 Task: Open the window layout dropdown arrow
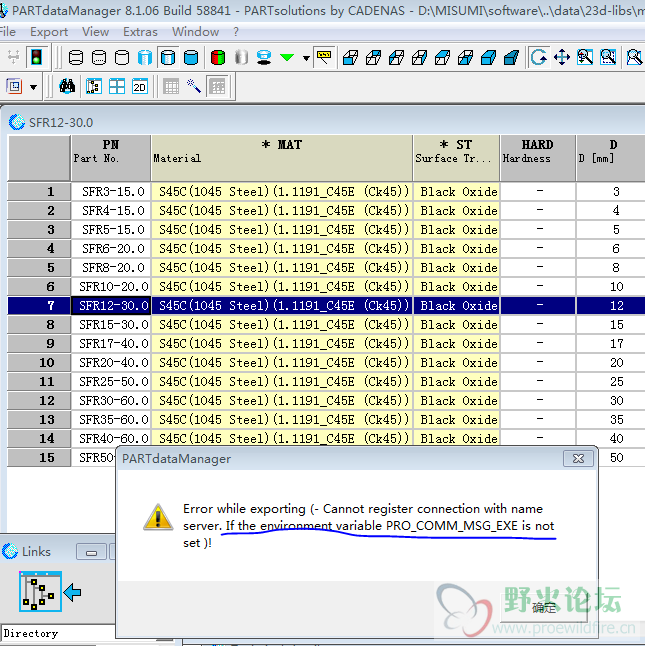33,87
